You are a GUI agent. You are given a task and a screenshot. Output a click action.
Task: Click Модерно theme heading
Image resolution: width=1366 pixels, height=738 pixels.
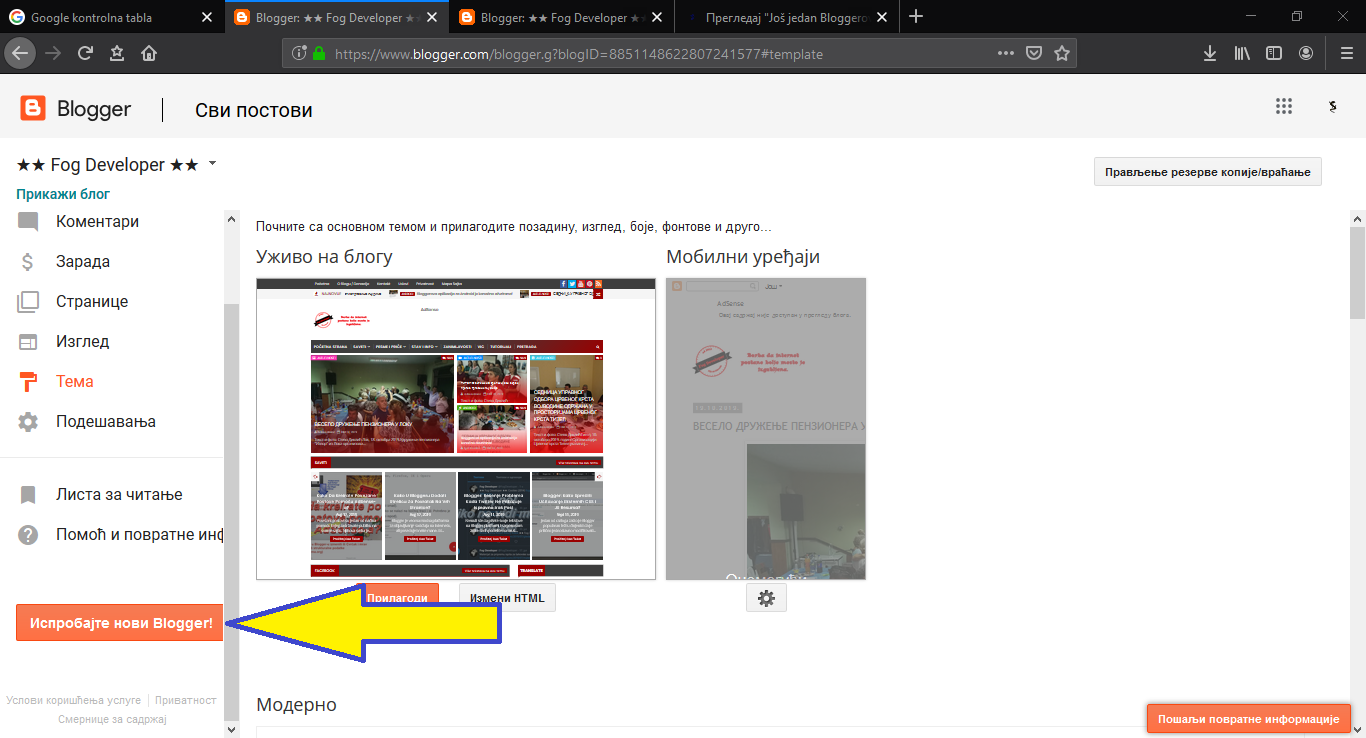coord(297,705)
